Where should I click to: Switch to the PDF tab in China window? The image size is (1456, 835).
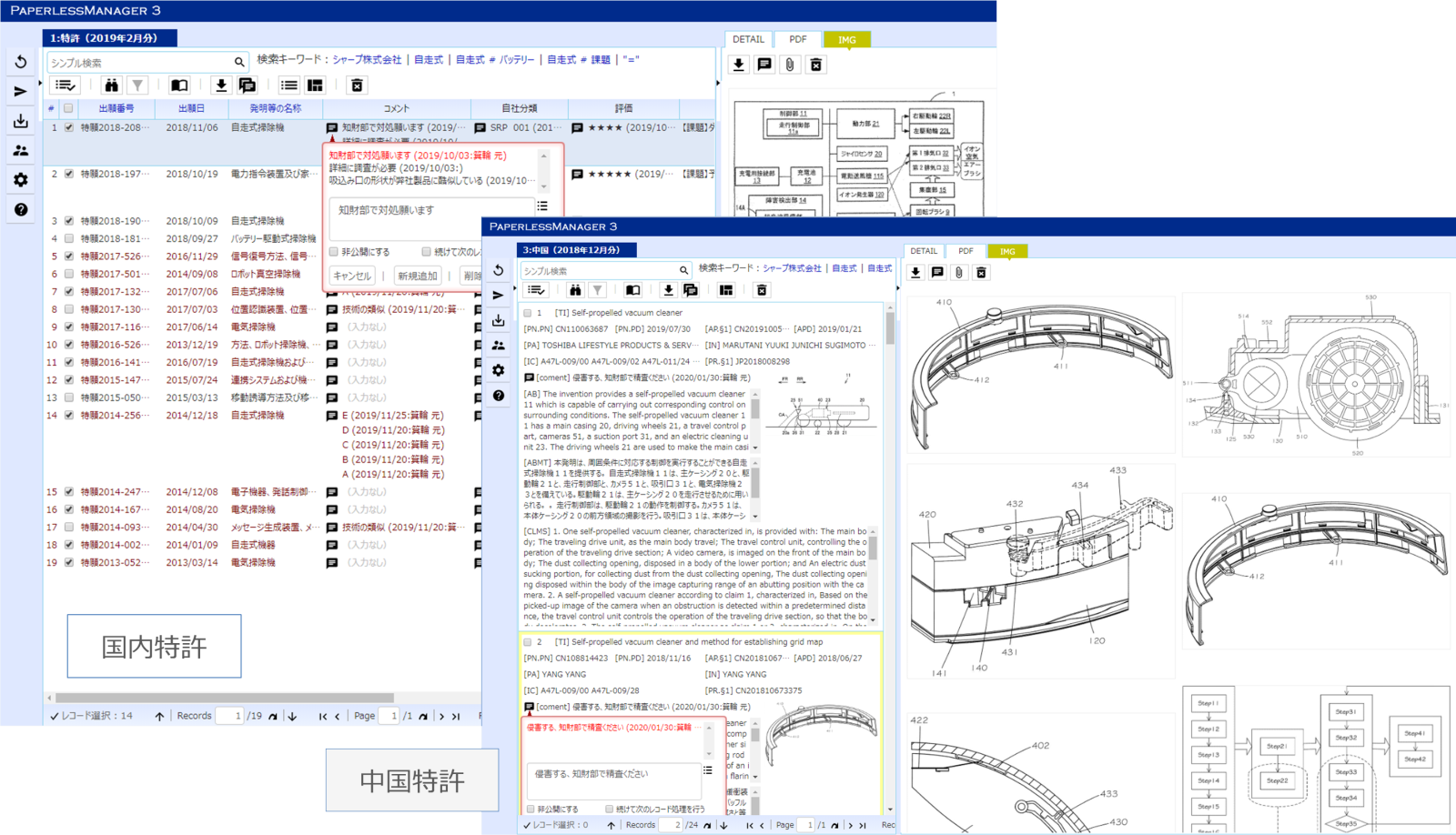click(x=966, y=251)
